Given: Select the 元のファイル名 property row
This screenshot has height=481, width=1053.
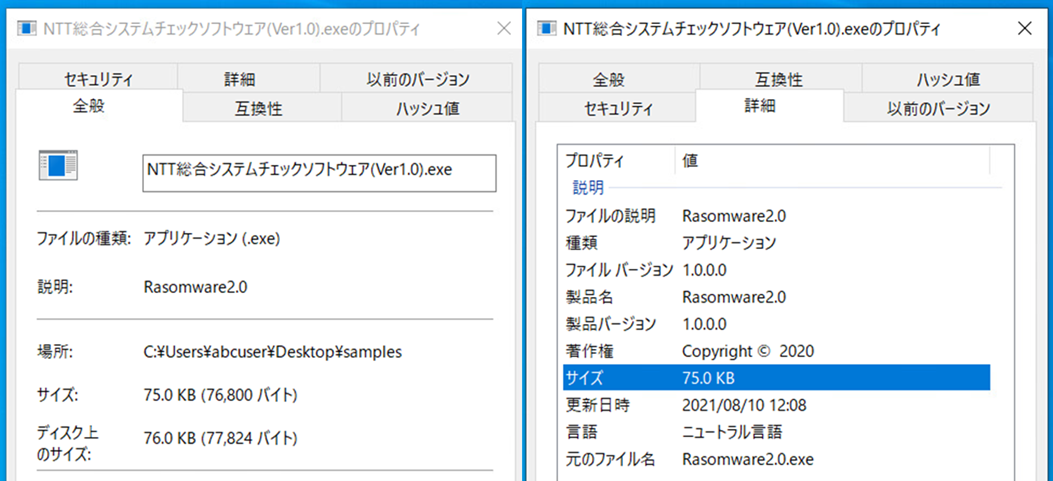Looking at the screenshot, I should click(x=777, y=459).
